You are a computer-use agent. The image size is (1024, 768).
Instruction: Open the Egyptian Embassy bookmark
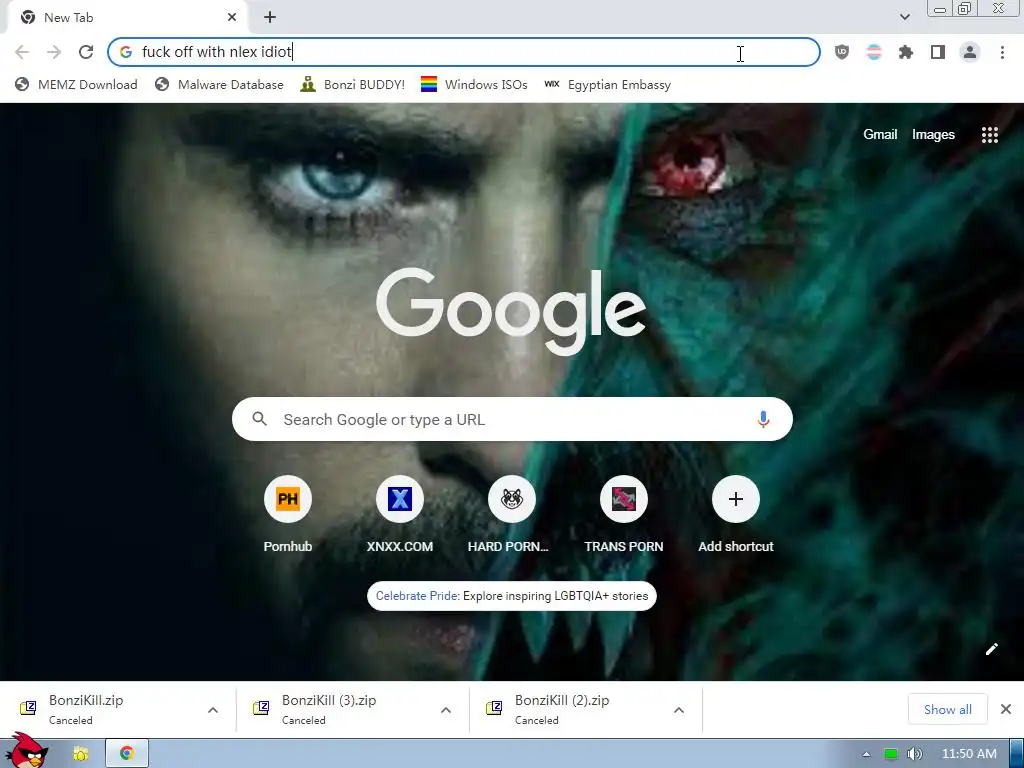tap(607, 85)
